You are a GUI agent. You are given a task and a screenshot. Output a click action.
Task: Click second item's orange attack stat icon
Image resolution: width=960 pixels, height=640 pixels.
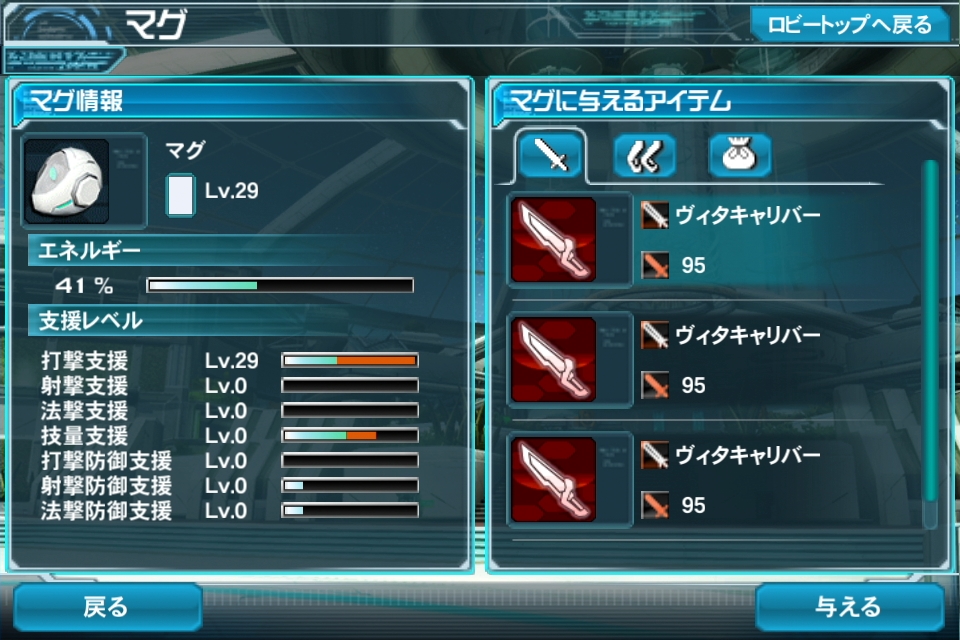[x=654, y=385]
